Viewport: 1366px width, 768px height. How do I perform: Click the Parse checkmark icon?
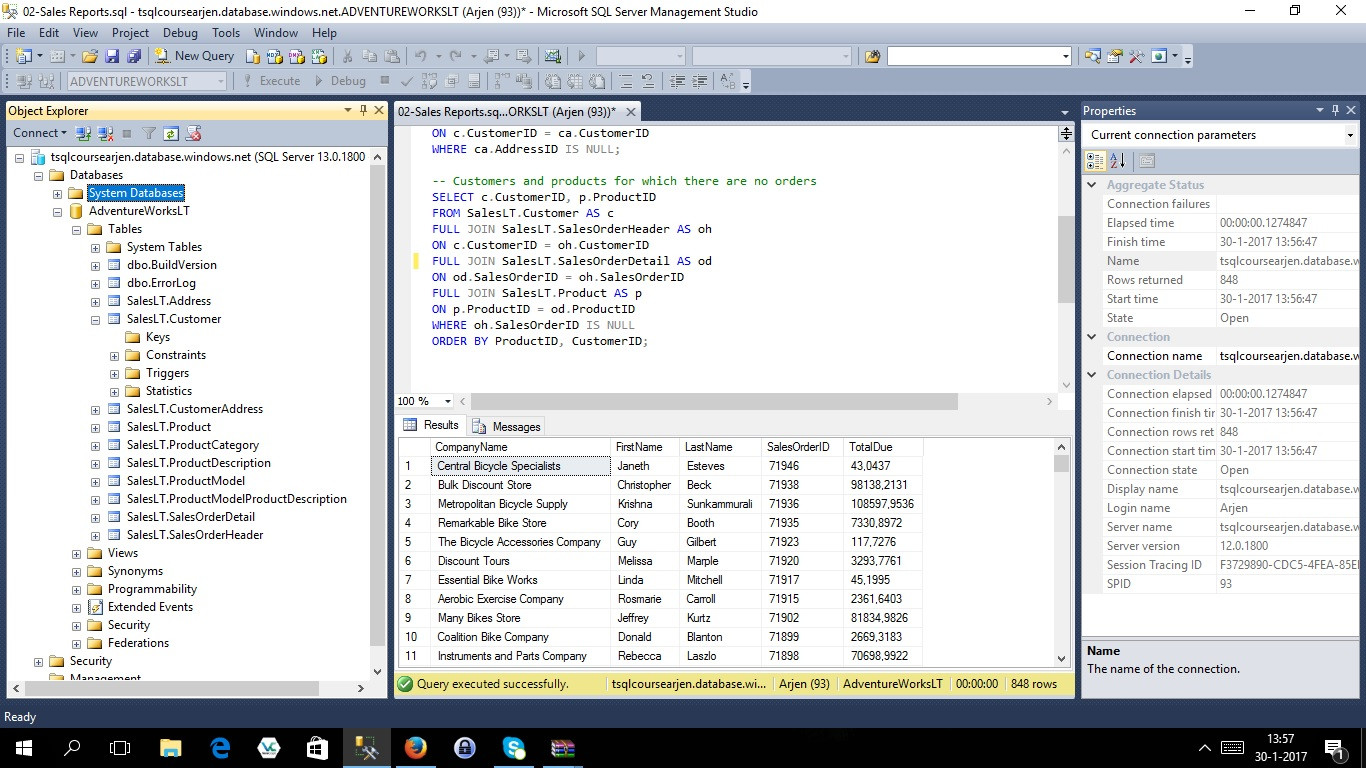coord(407,81)
